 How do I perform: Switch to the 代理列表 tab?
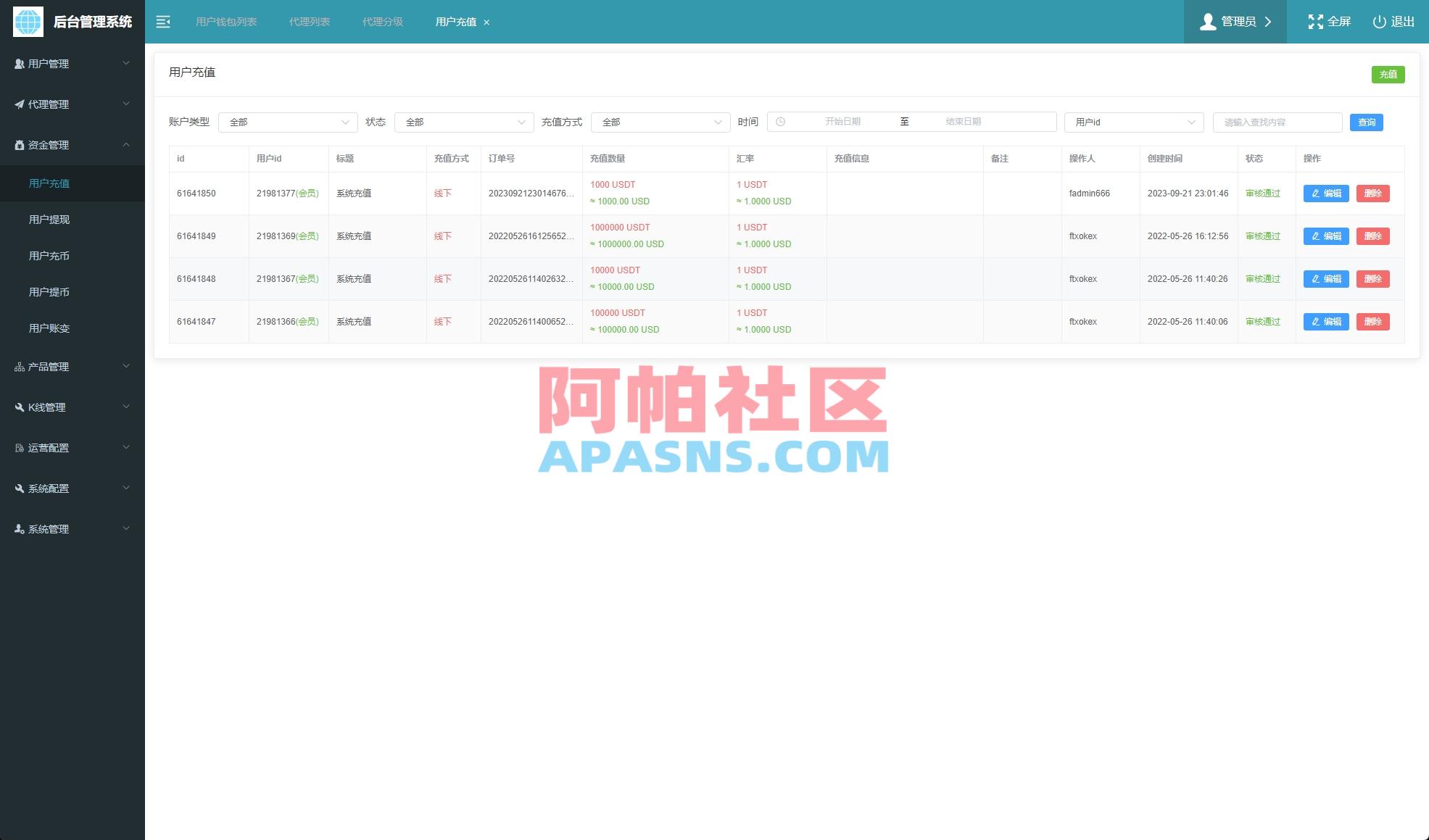pyautogui.click(x=310, y=22)
